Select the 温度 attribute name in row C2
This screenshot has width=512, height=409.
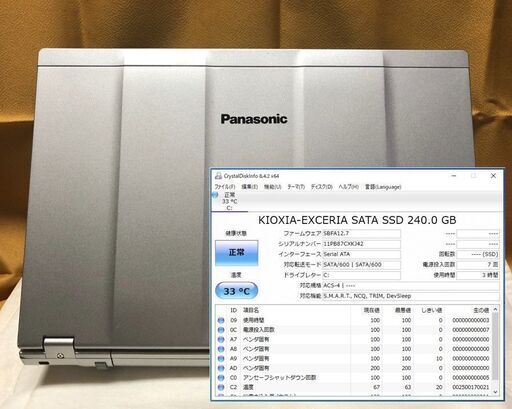[x=248, y=387]
